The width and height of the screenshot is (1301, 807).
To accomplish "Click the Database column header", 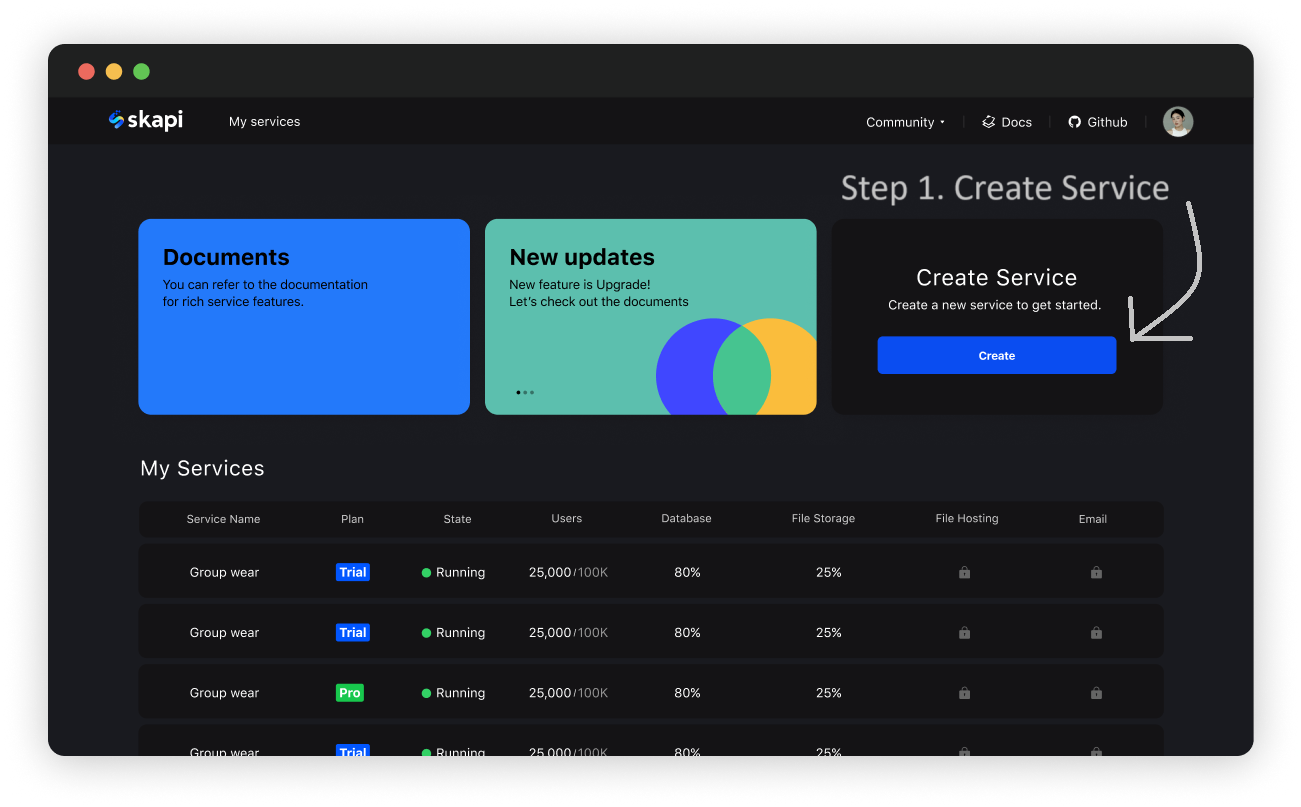I will pos(686,519).
